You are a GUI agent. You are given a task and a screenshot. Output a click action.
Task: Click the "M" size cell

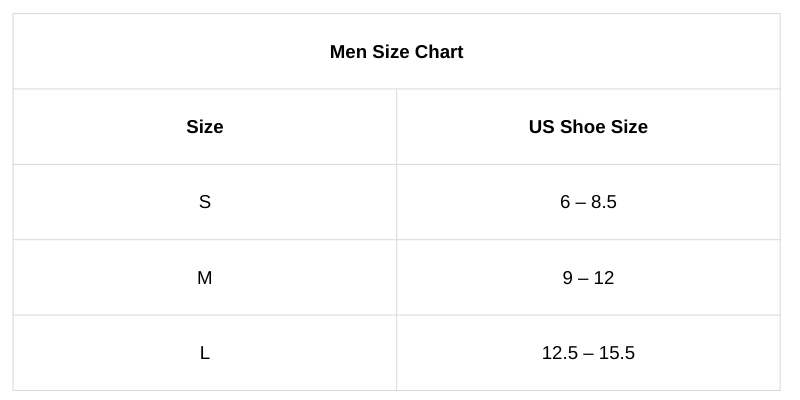tap(204, 278)
